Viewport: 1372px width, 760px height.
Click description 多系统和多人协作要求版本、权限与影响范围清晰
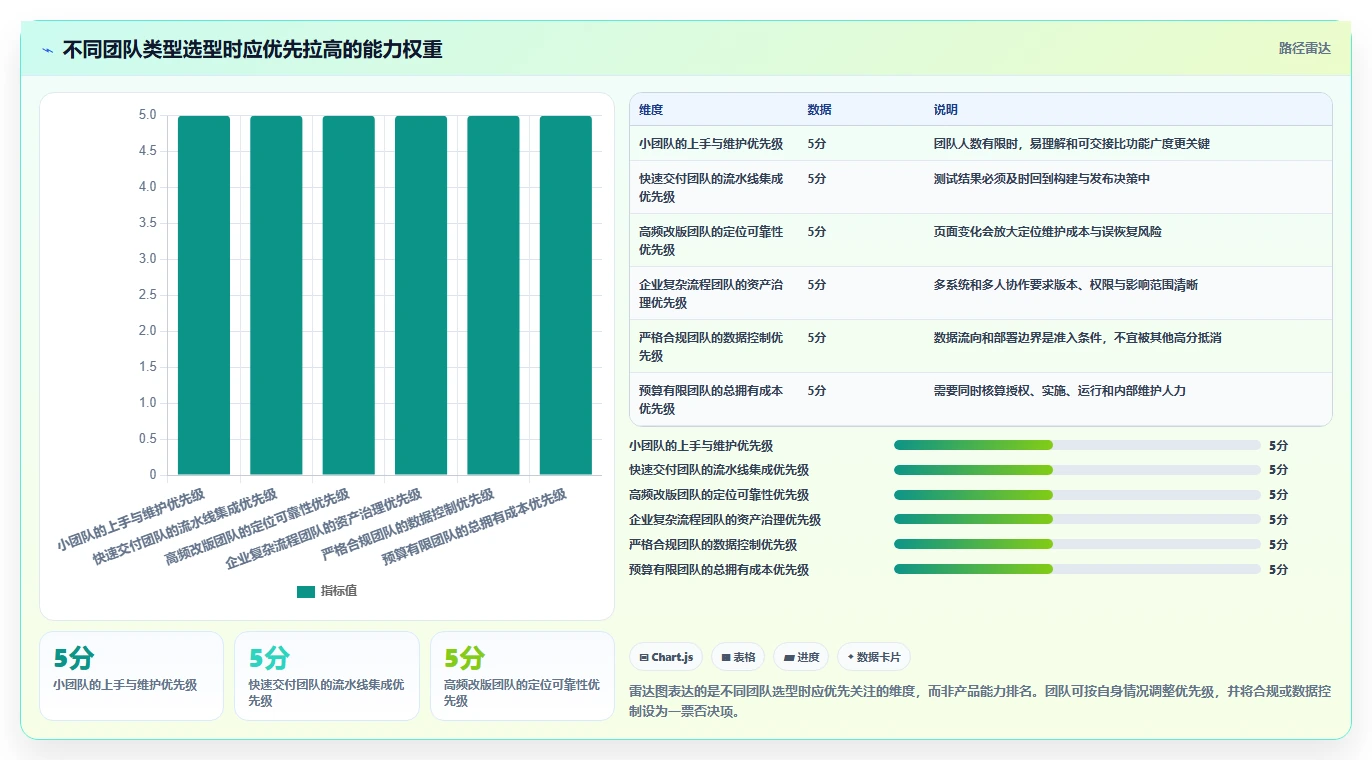tap(1066, 285)
